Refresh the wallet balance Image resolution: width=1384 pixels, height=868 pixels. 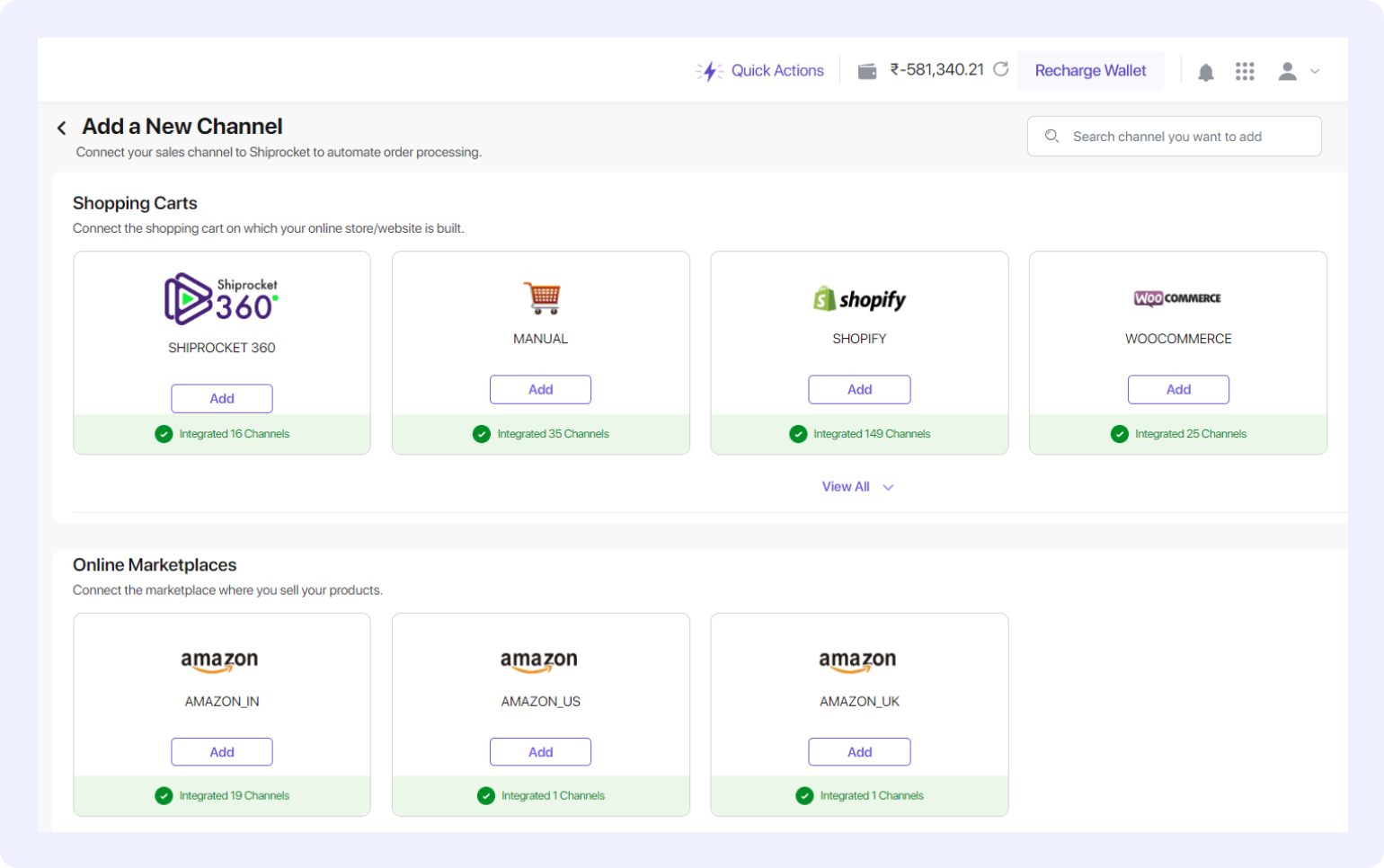(1000, 69)
